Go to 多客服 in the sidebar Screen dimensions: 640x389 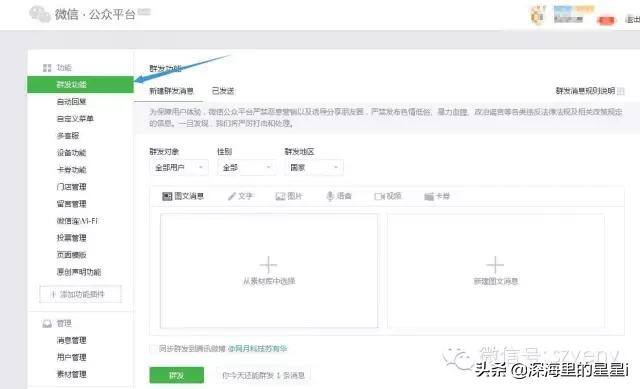click(x=68, y=136)
